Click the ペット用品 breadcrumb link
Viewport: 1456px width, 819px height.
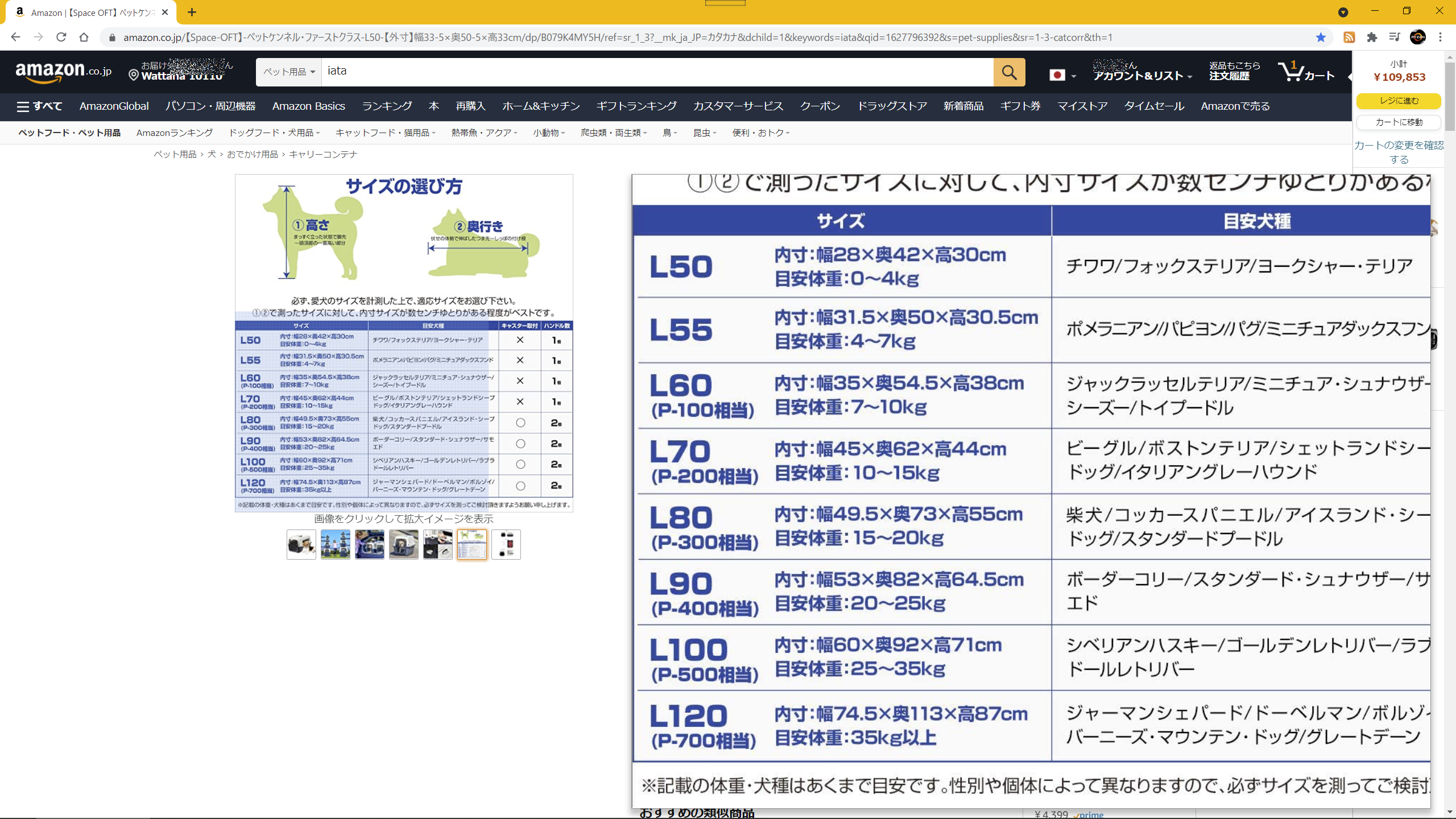click(x=175, y=155)
